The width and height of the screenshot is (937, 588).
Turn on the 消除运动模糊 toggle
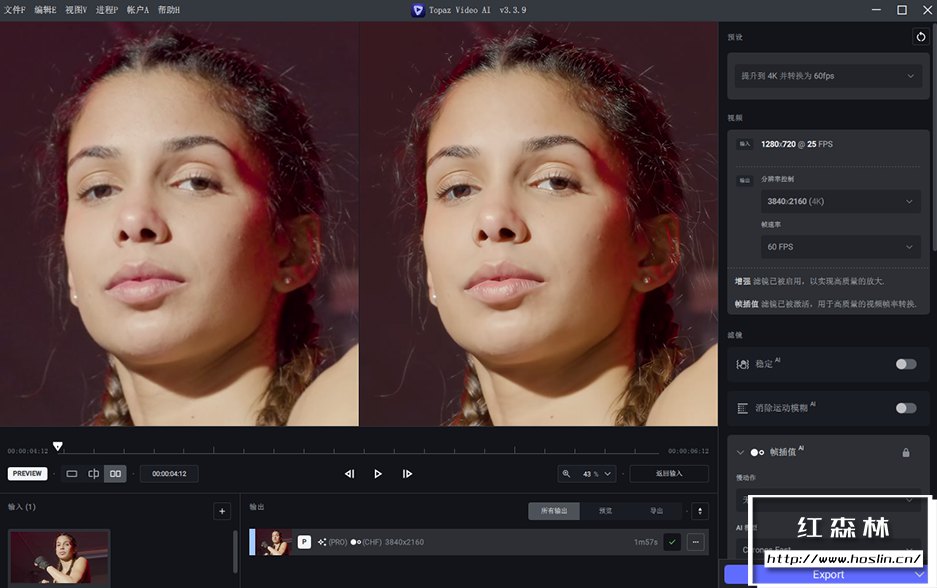click(905, 408)
